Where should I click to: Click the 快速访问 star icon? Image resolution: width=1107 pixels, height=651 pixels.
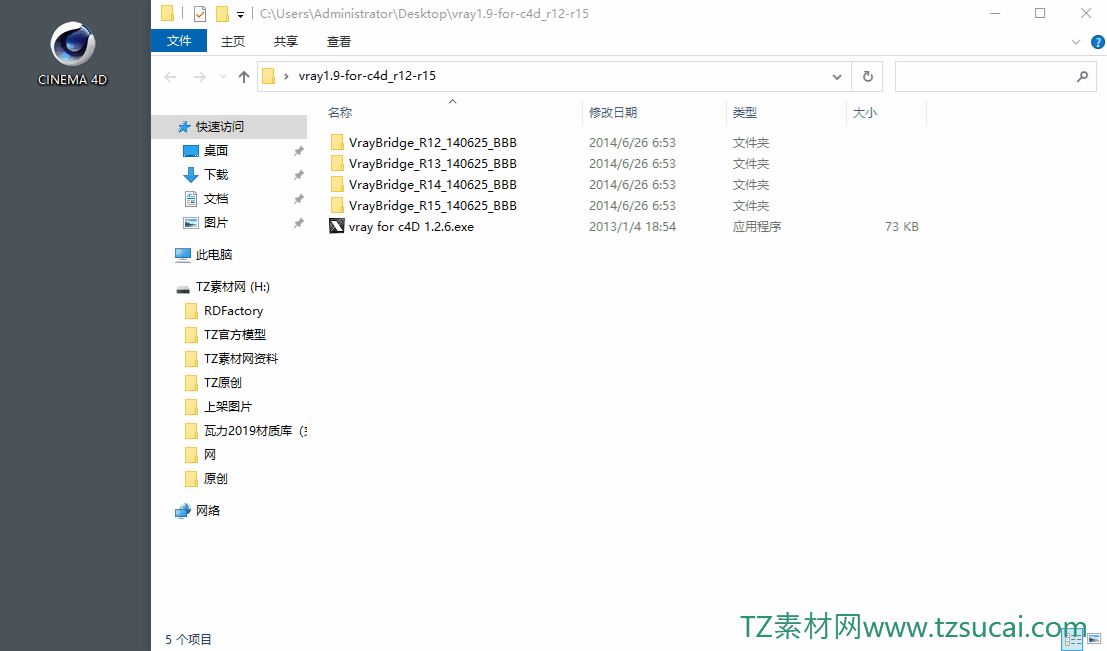[184, 127]
